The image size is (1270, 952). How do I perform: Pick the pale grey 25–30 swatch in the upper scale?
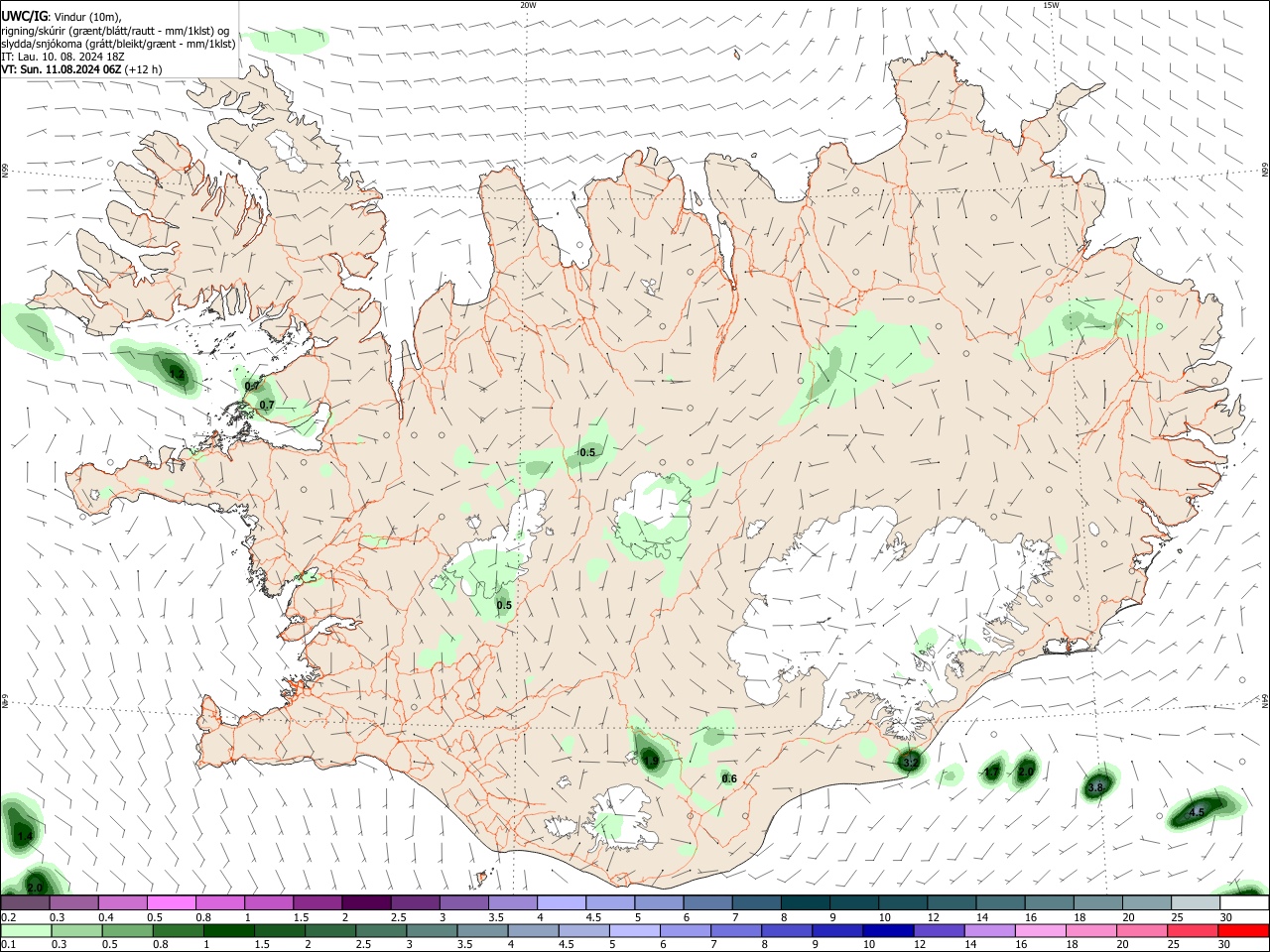pyautogui.click(x=1195, y=902)
